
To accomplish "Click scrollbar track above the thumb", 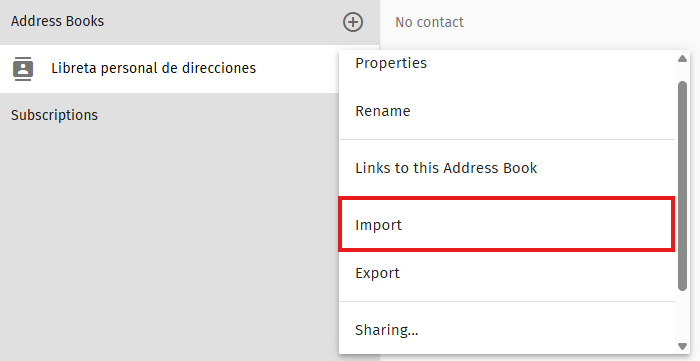I will tap(682, 72).
